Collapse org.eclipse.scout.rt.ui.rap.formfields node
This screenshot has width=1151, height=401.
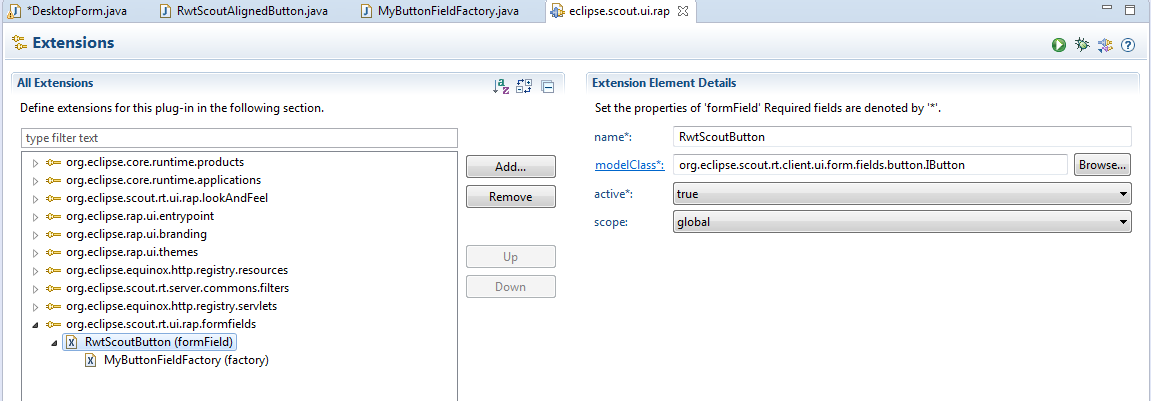[x=35, y=325]
